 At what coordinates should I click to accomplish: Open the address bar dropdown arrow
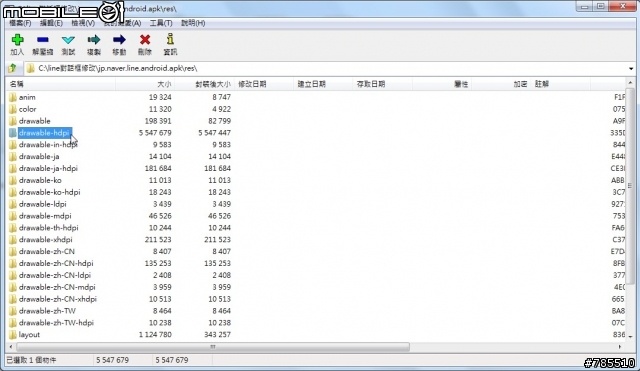point(631,69)
